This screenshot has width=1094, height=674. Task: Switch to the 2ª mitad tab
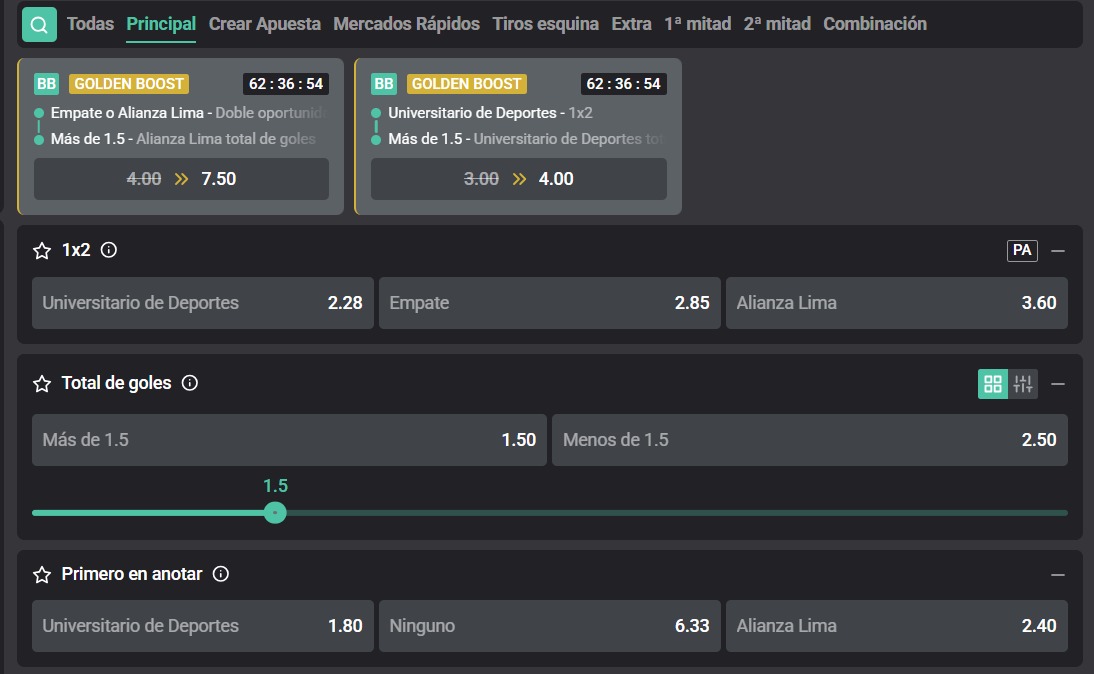coord(777,24)
